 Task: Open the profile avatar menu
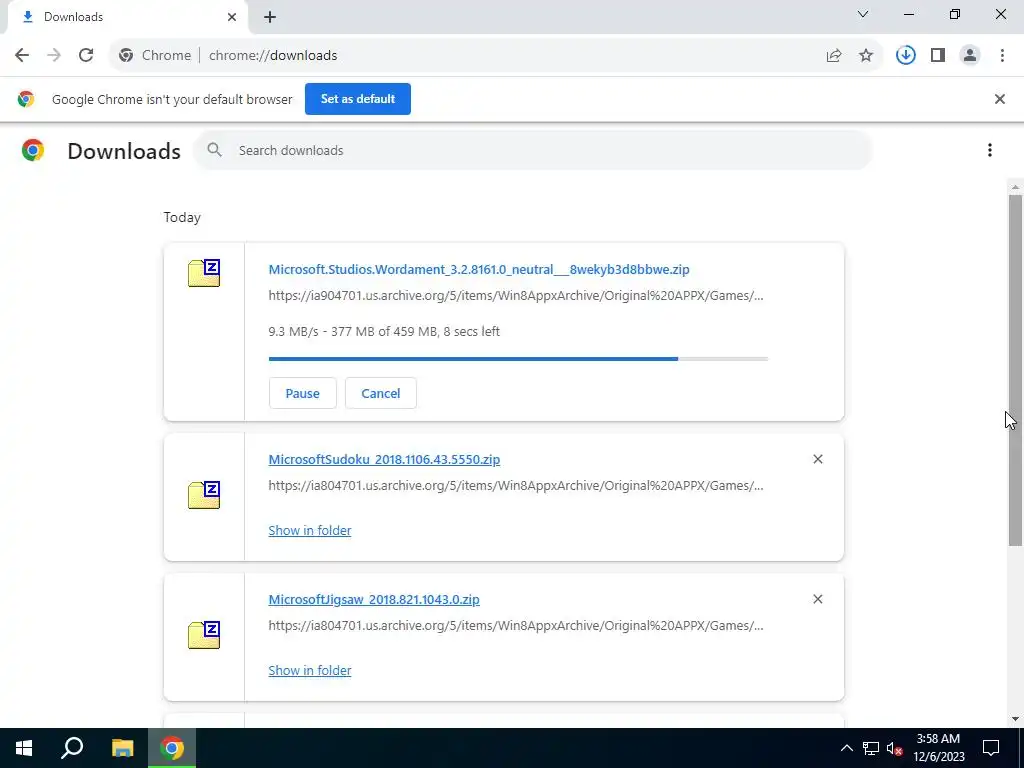(x=970, y=56)
